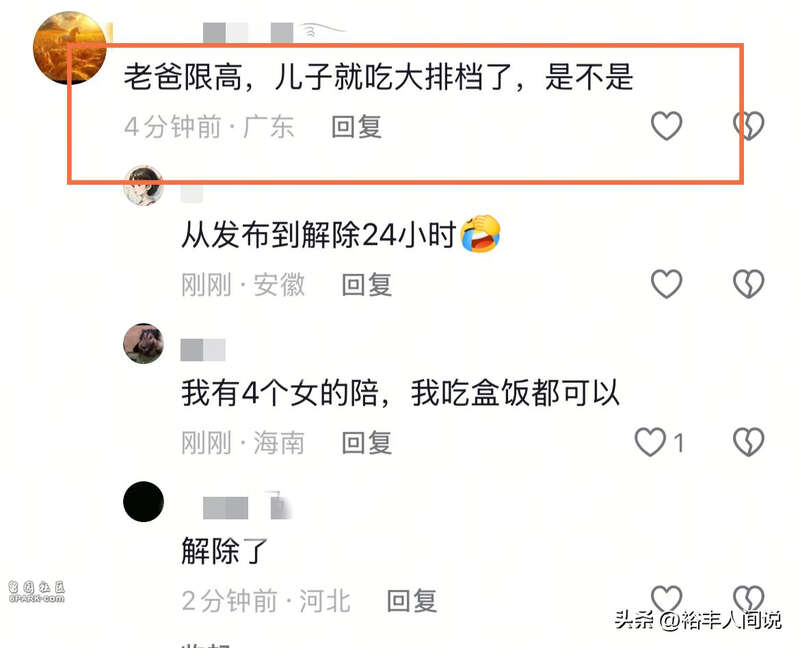This screenshot has height=648, width=800.
Task: Reply to the Hainan comment via 回复
Action: 367,442
